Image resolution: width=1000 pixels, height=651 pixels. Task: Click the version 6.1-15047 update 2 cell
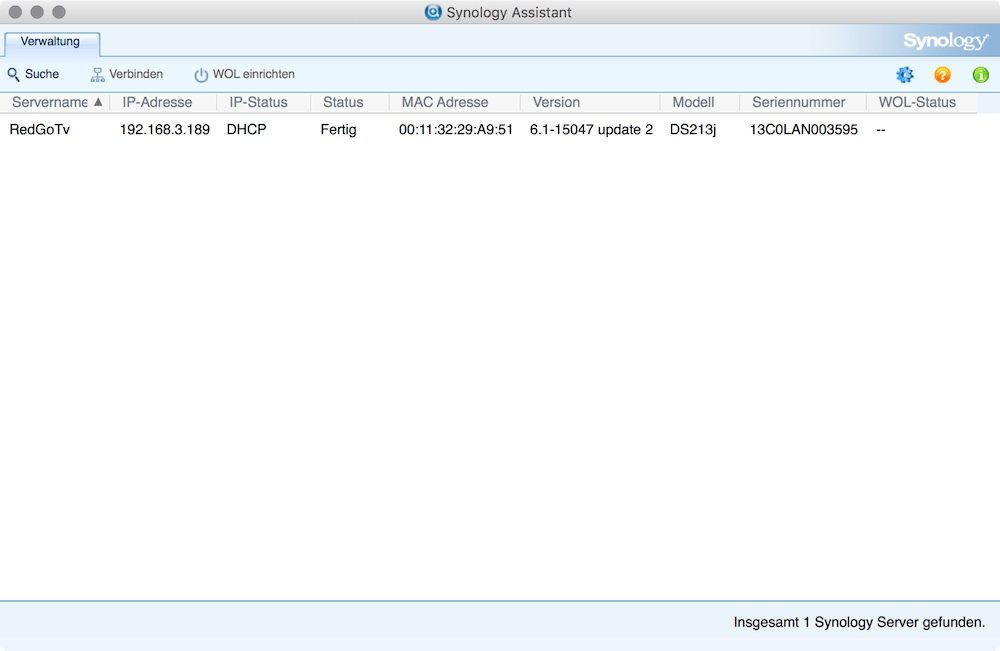(591, 129)
